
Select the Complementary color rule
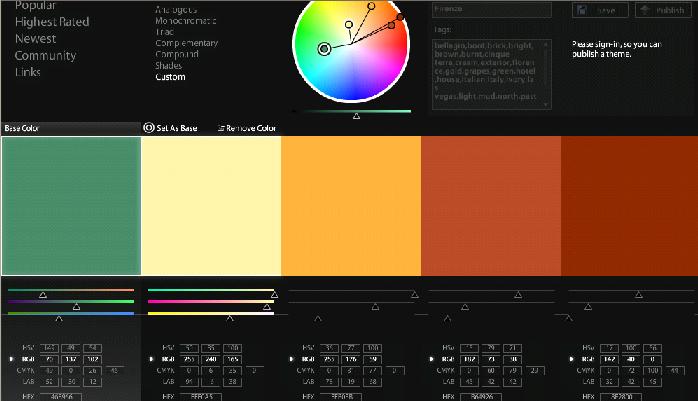pos(186,44)
